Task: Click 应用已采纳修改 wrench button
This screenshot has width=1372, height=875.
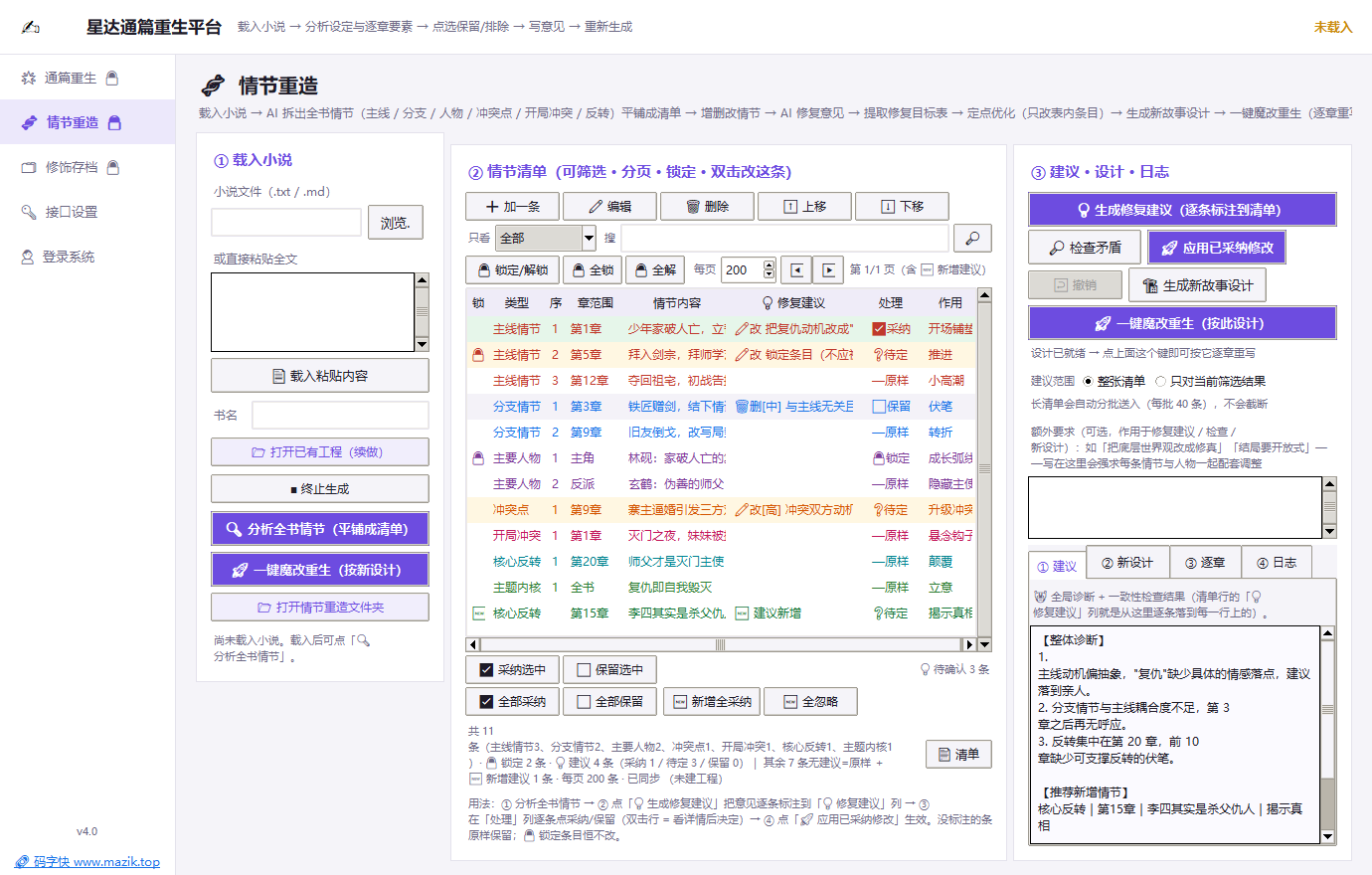Action: click(x=1217, y=248)
